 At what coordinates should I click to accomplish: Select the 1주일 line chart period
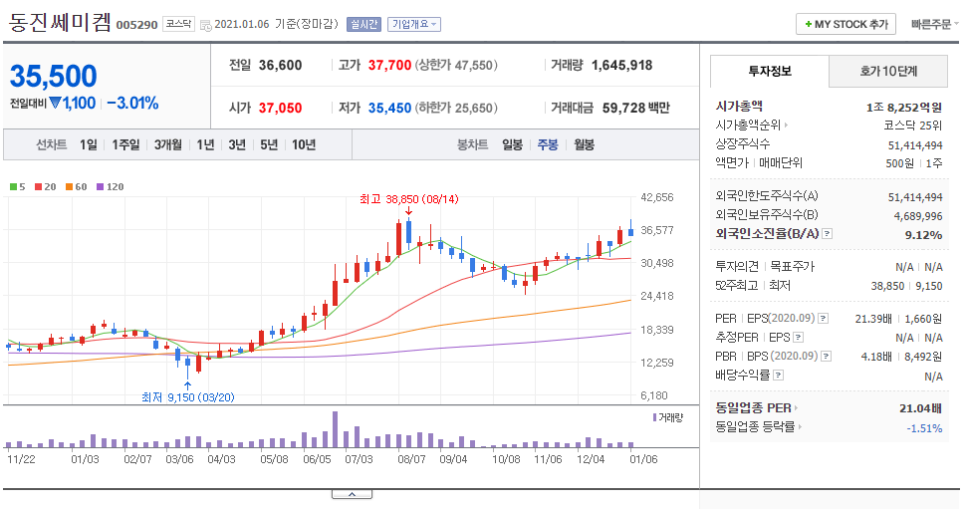point(126,145)
